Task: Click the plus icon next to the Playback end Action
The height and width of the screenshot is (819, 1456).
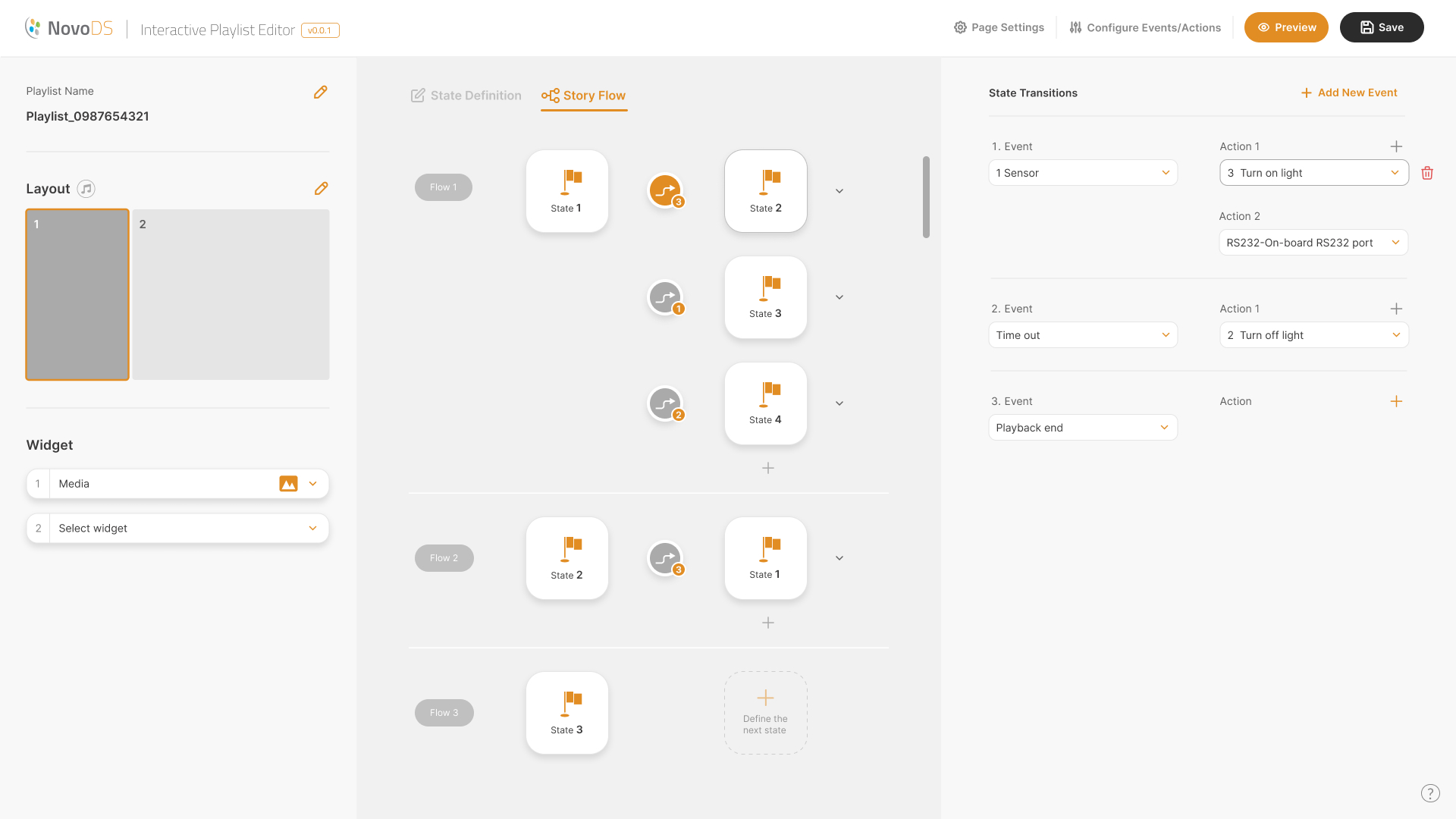Action: click(1396, 401)
